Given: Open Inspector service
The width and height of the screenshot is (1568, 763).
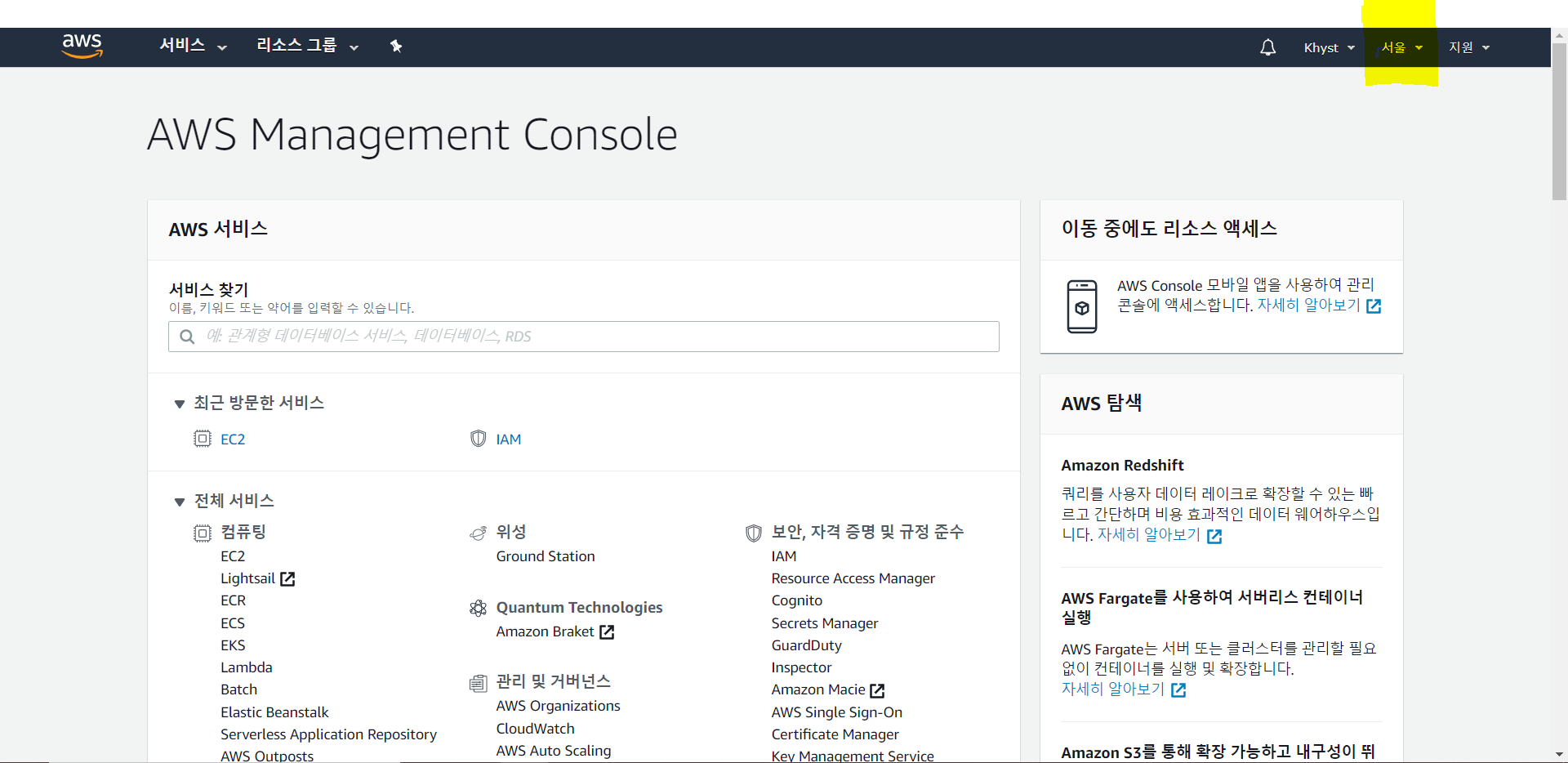Looking at the screenshot, I should 801,667.
